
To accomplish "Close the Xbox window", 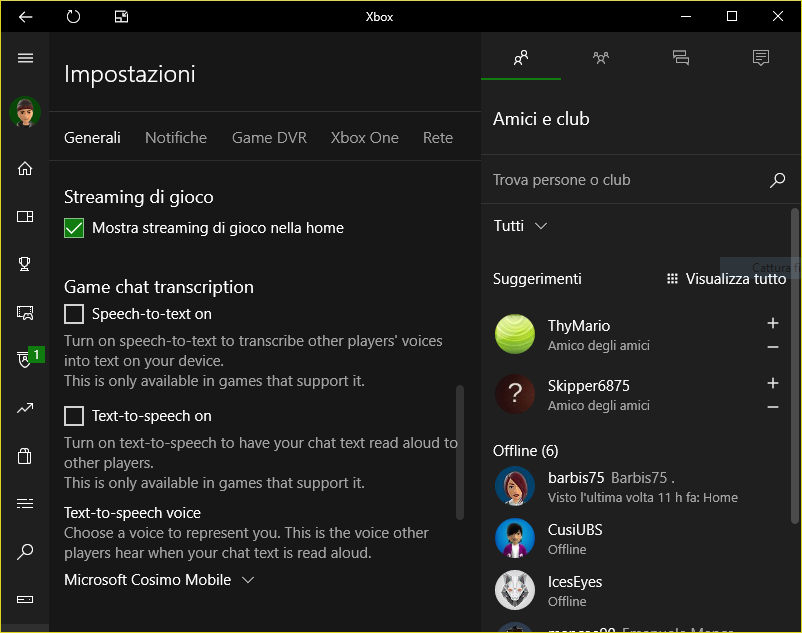I will 777,16.
